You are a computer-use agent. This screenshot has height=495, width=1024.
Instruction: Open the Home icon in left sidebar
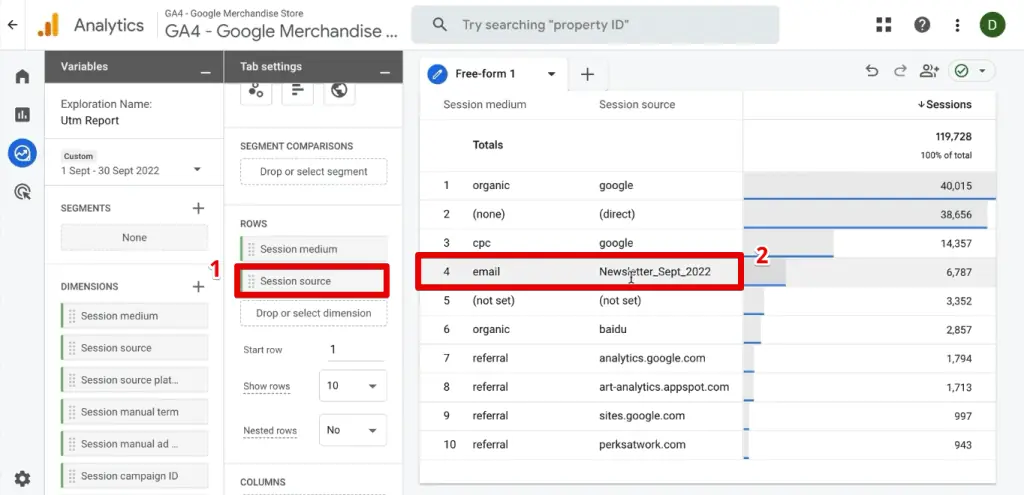click(22, 77)
